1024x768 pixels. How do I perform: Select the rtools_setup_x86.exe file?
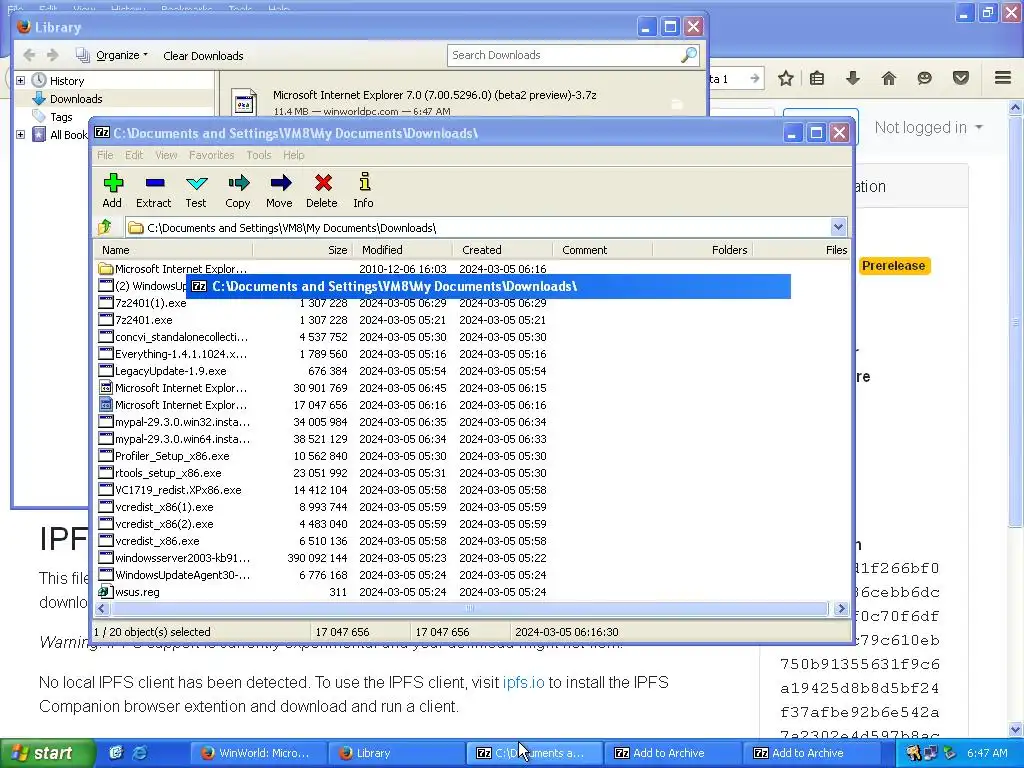(168, 473)
